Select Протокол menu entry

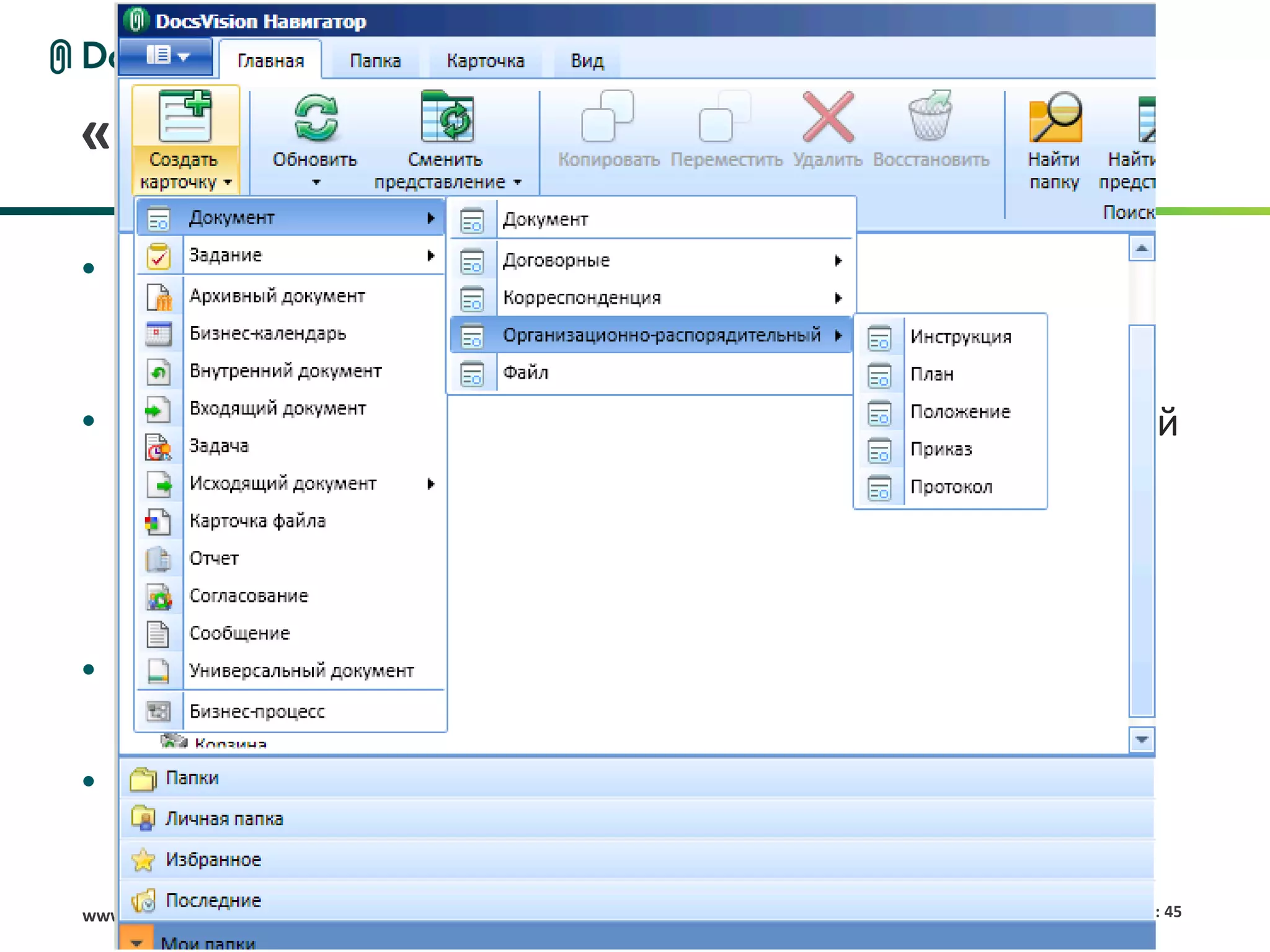[951, 487]
